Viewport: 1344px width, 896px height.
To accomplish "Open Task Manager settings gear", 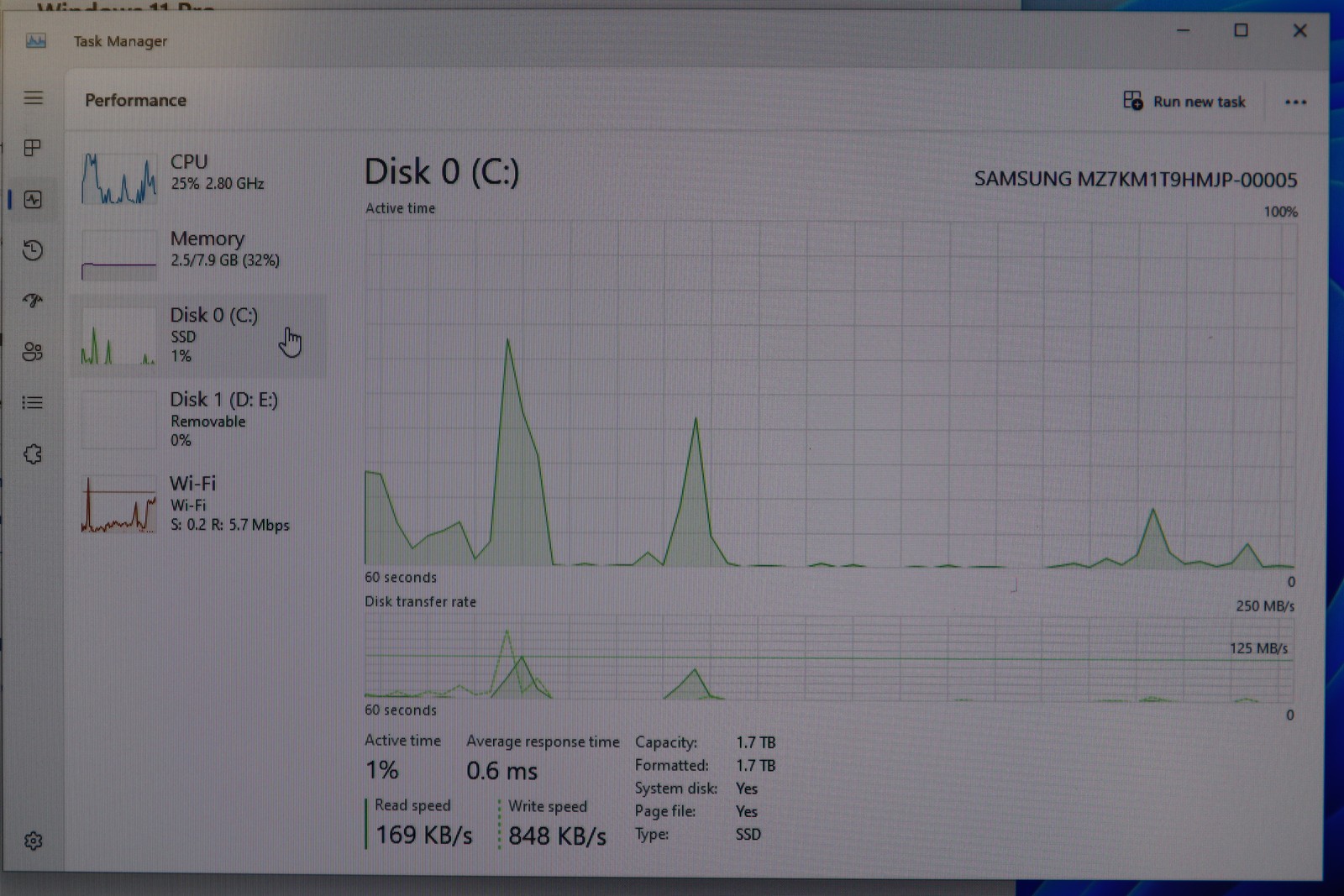I will pyautogui.click(x=34, y=841).
